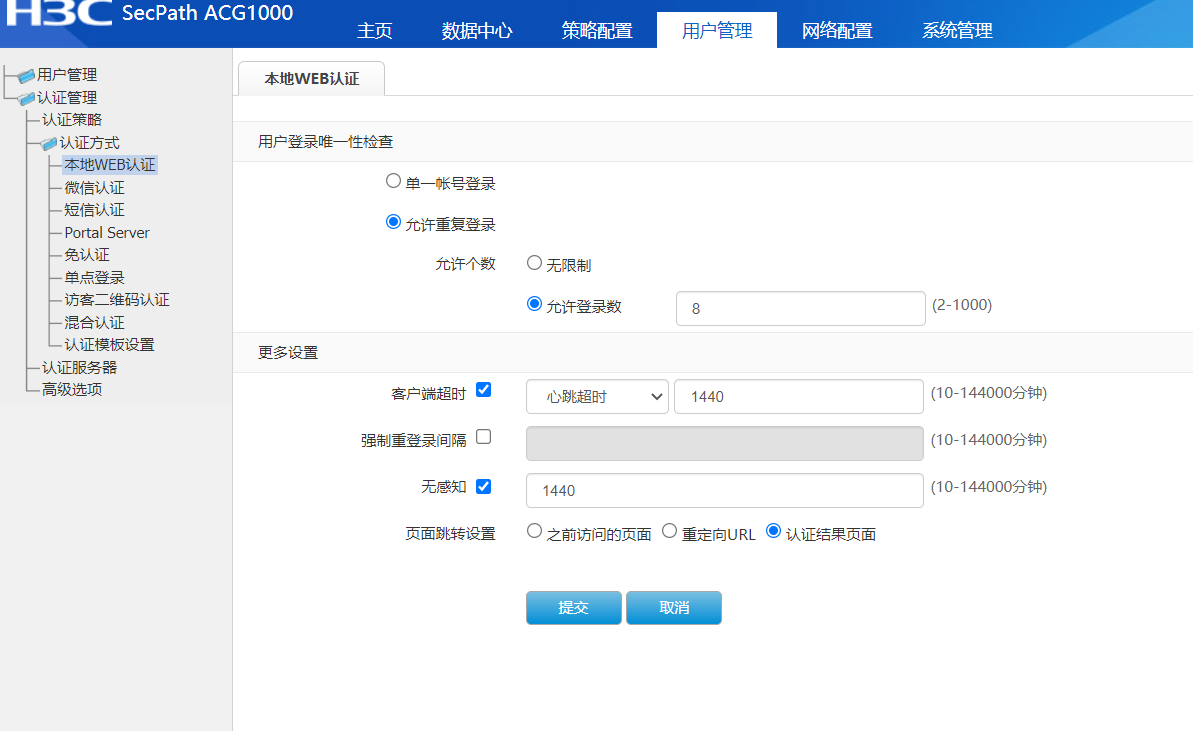
Task: Open the 网络配置 top menu
Action: click(837, 30)
